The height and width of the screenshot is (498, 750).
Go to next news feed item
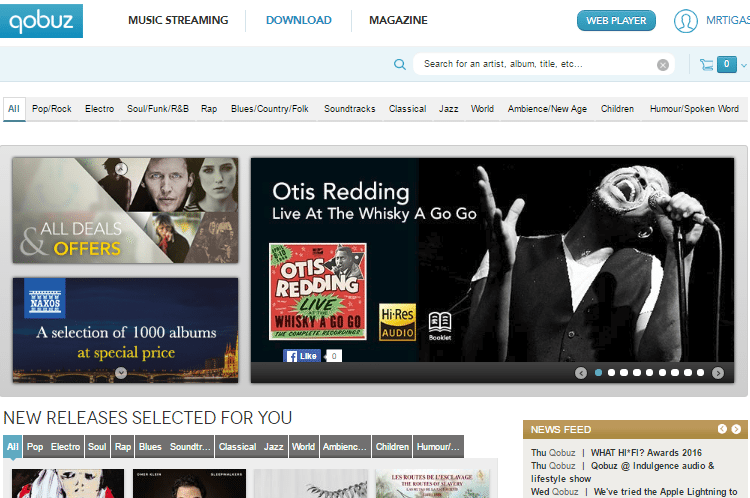[x=737, y=429]
